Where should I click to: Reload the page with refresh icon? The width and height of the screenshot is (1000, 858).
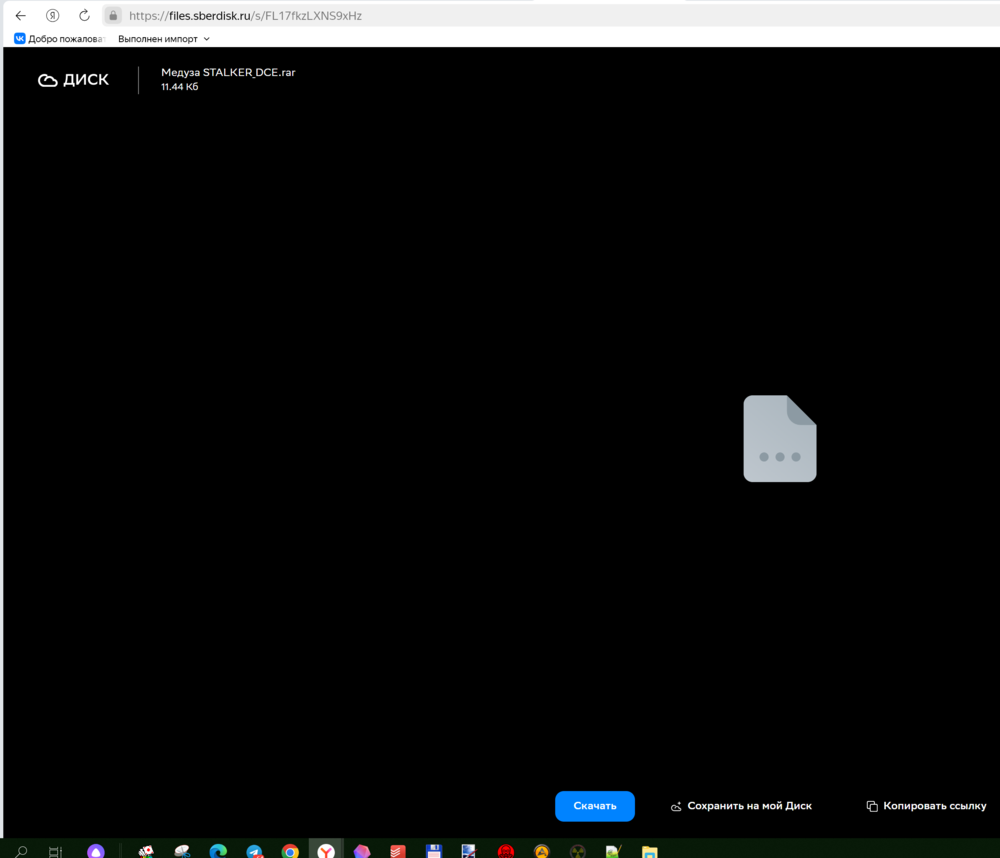click(x=84, y=15)
